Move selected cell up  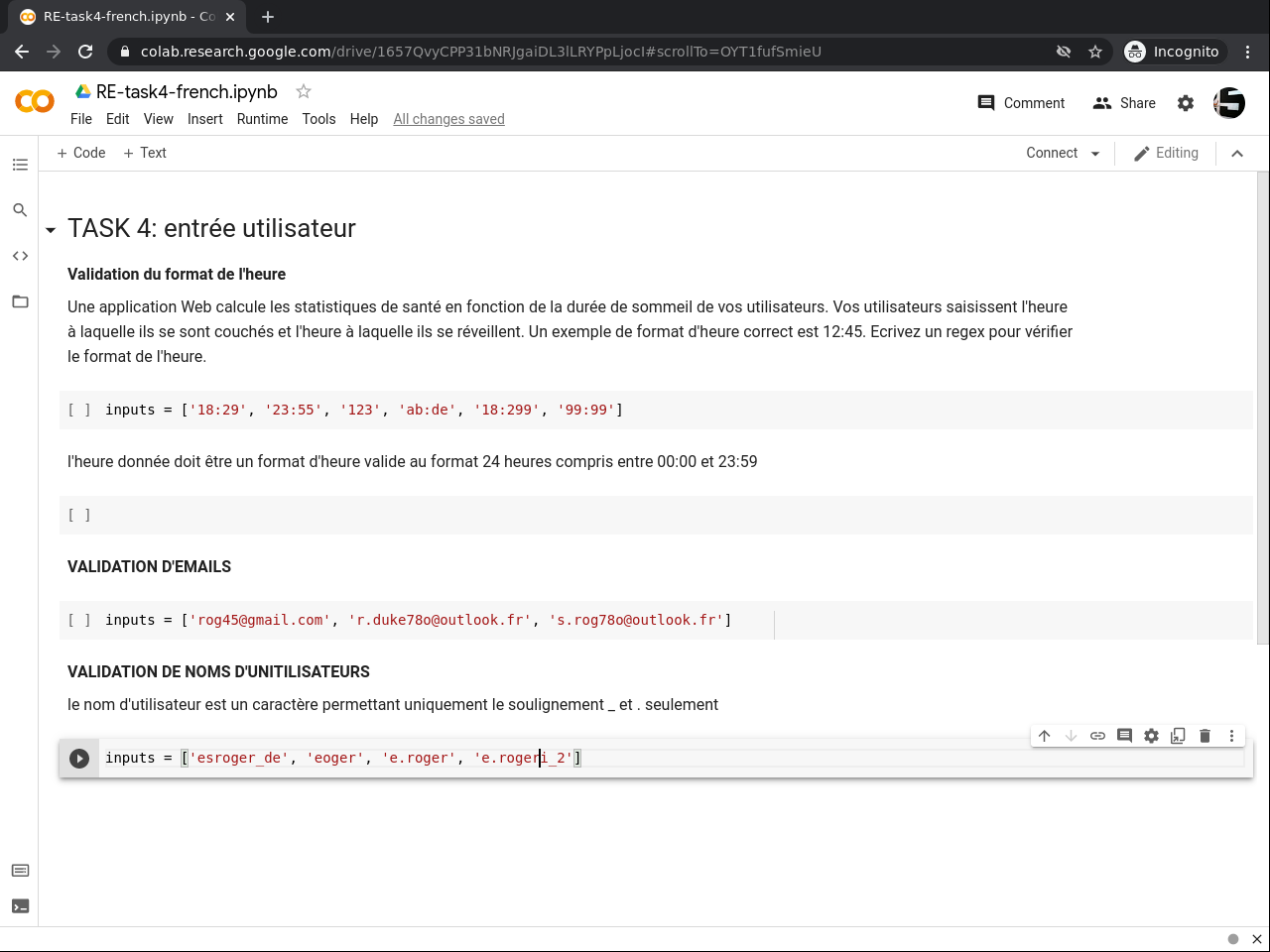coord(1044,736)
